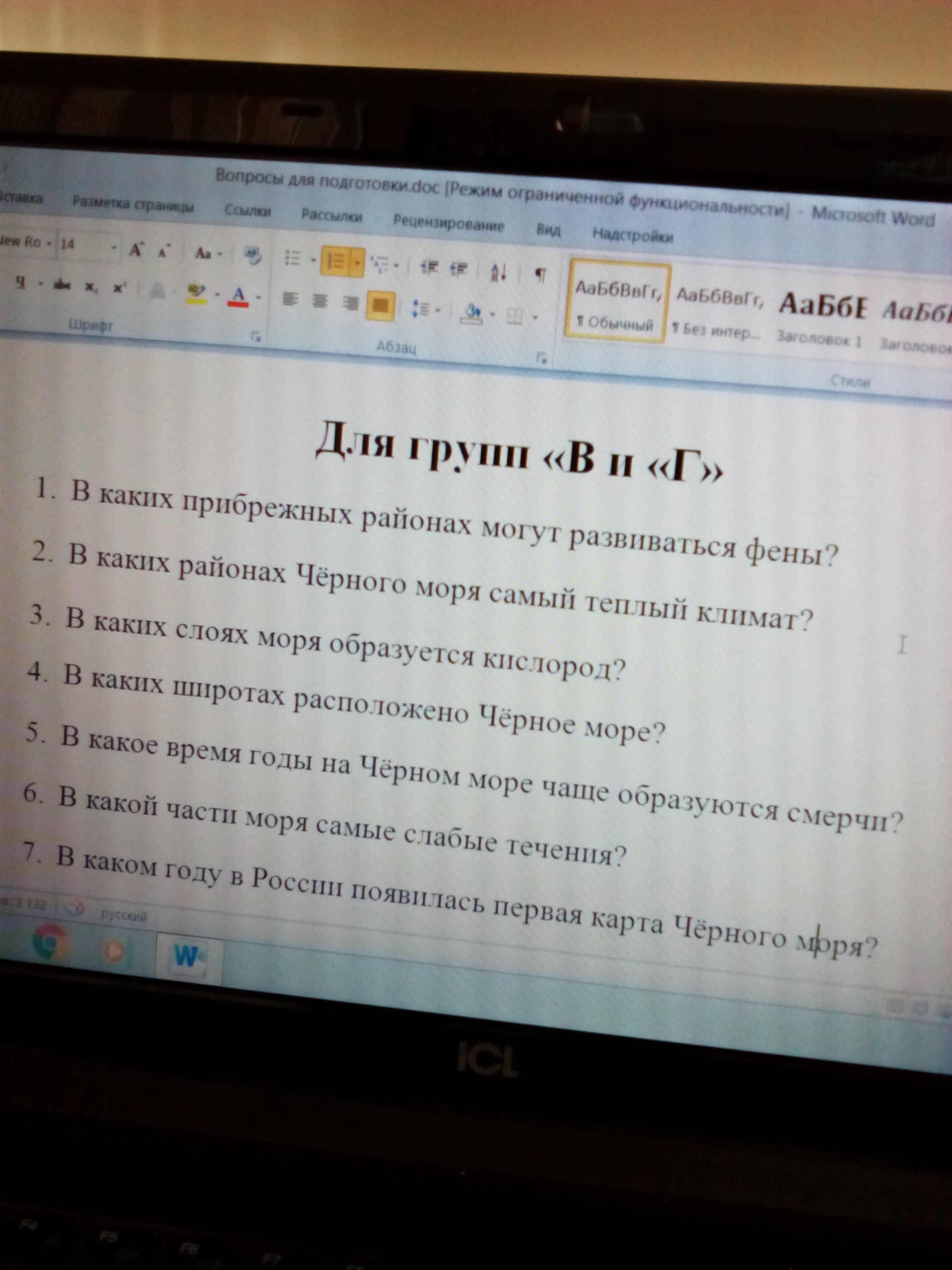
Task: Toggle left text alignment
Action: coord(292,299)
